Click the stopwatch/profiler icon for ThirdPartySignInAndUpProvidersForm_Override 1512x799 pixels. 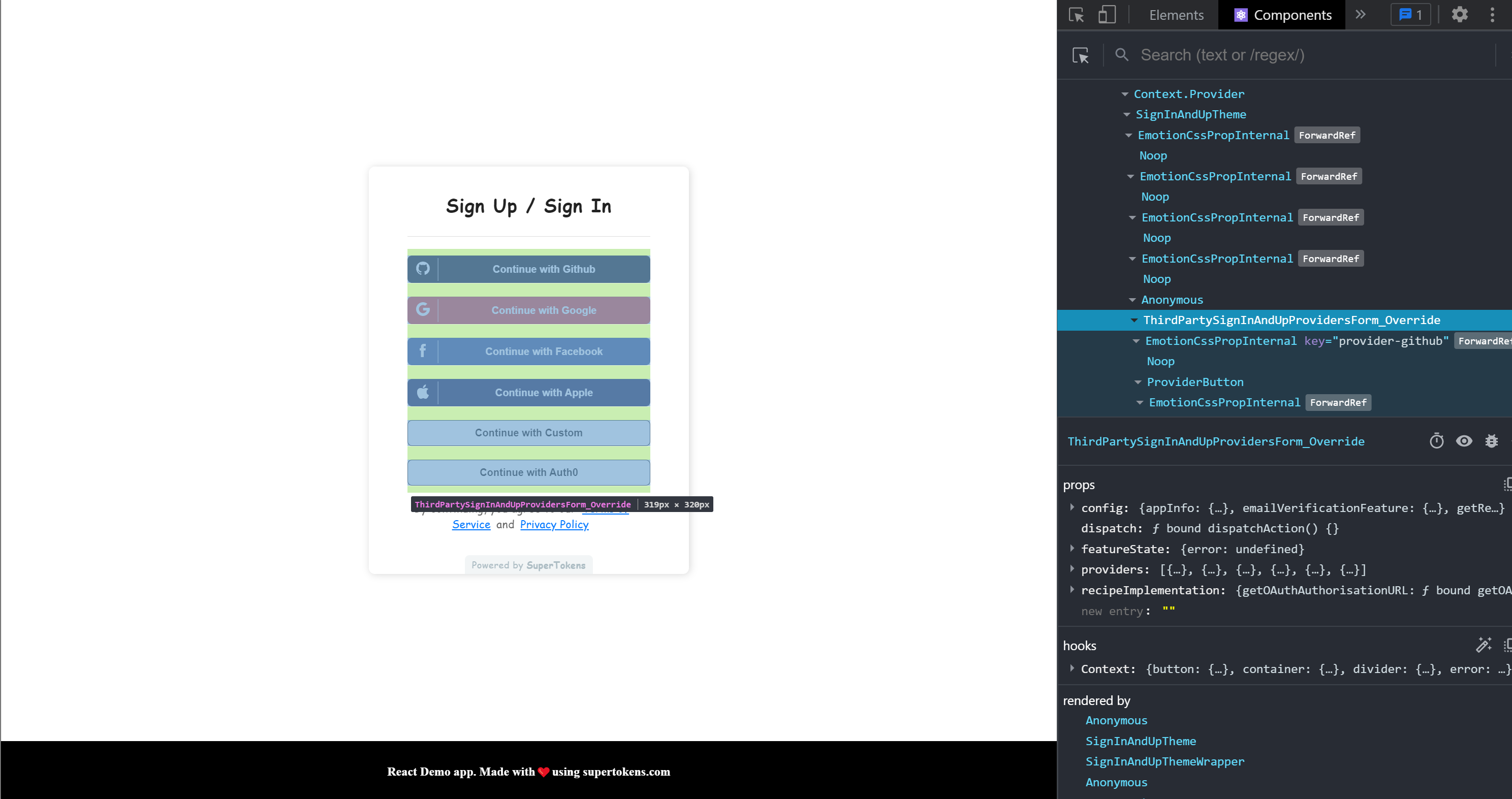(1437, 442)
